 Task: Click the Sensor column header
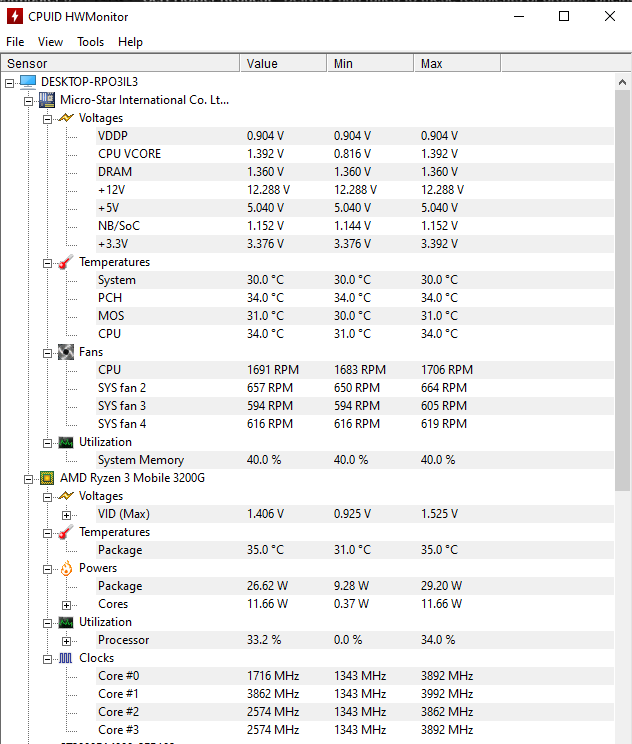point(121,64)
